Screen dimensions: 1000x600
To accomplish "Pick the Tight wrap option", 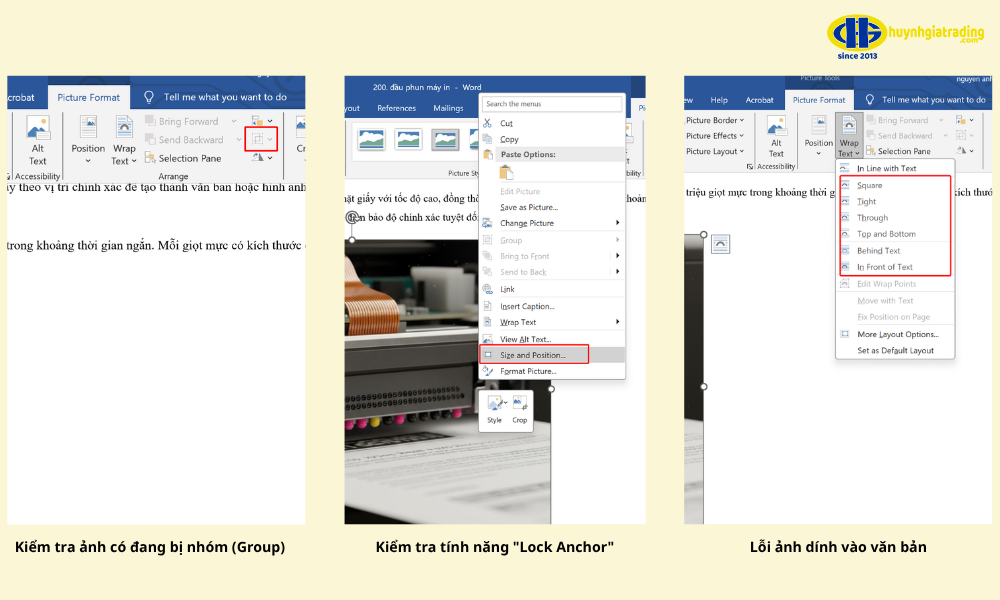I will (x=866, y=202).
